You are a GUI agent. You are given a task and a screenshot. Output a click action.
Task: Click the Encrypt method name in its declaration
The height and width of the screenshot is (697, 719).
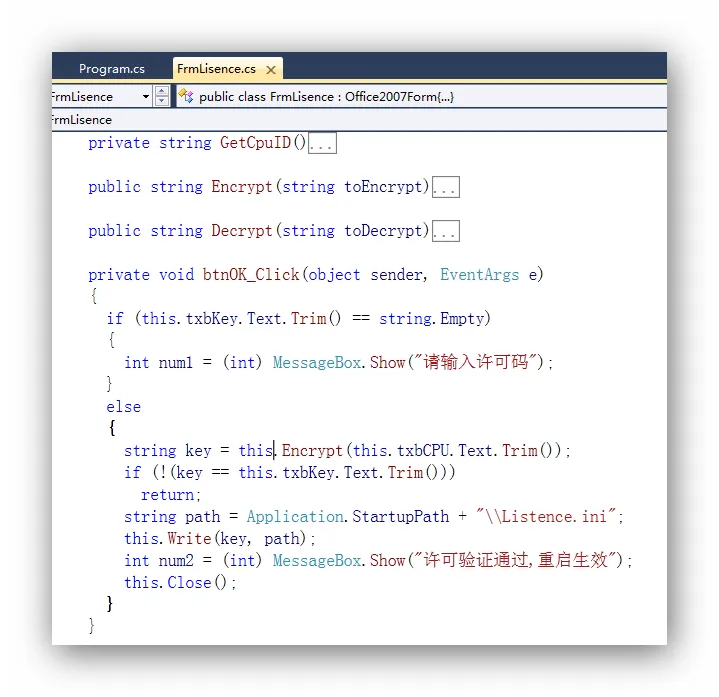tap(242, 187)
